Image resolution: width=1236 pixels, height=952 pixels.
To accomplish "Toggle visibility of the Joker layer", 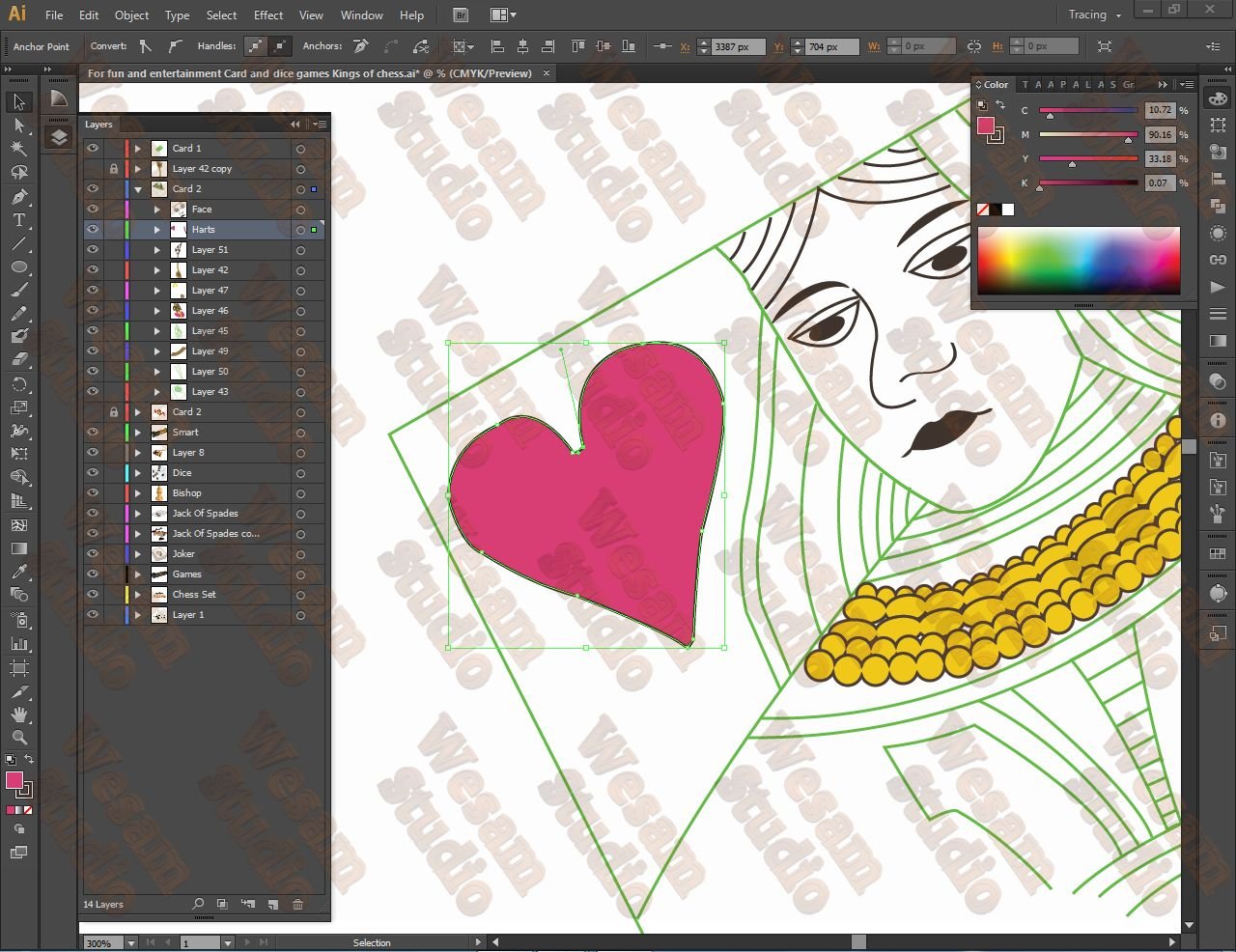I will (93, 554).
